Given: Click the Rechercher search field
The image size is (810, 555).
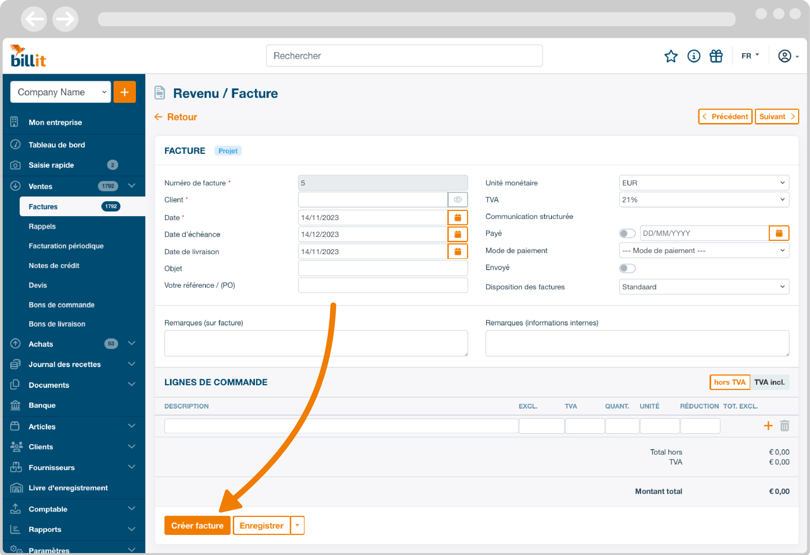Looking at the screenshot, I should tap(404, 56).
